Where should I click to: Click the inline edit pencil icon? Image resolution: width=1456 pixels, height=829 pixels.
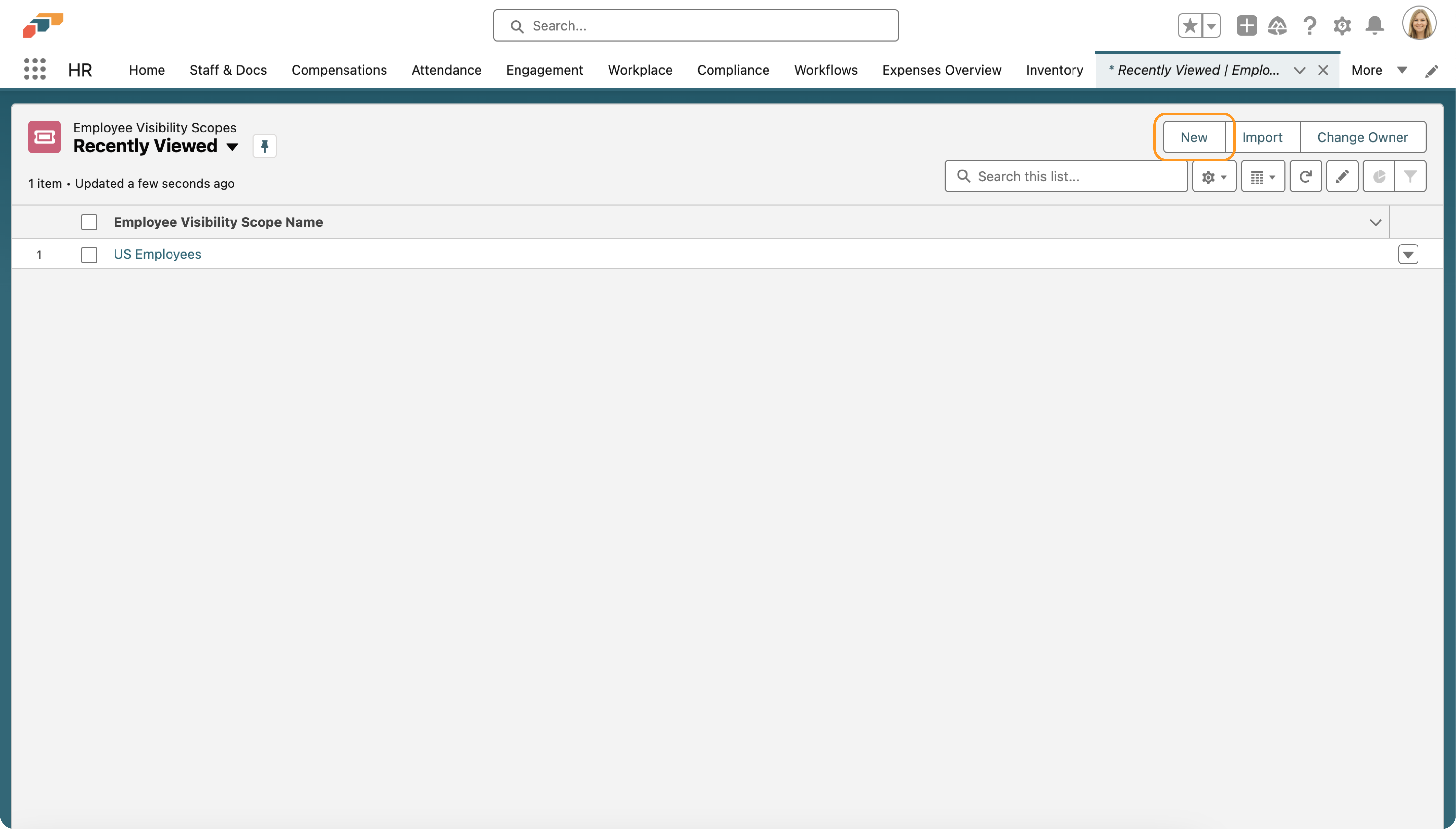coord(1342,176)
